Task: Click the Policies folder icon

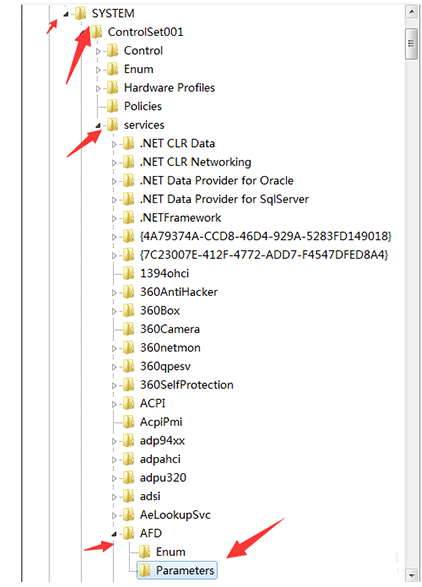Action: 112,106
